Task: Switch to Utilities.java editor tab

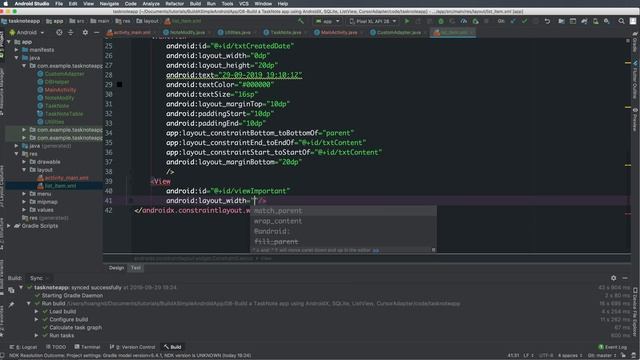Action: tap(234, 32)
